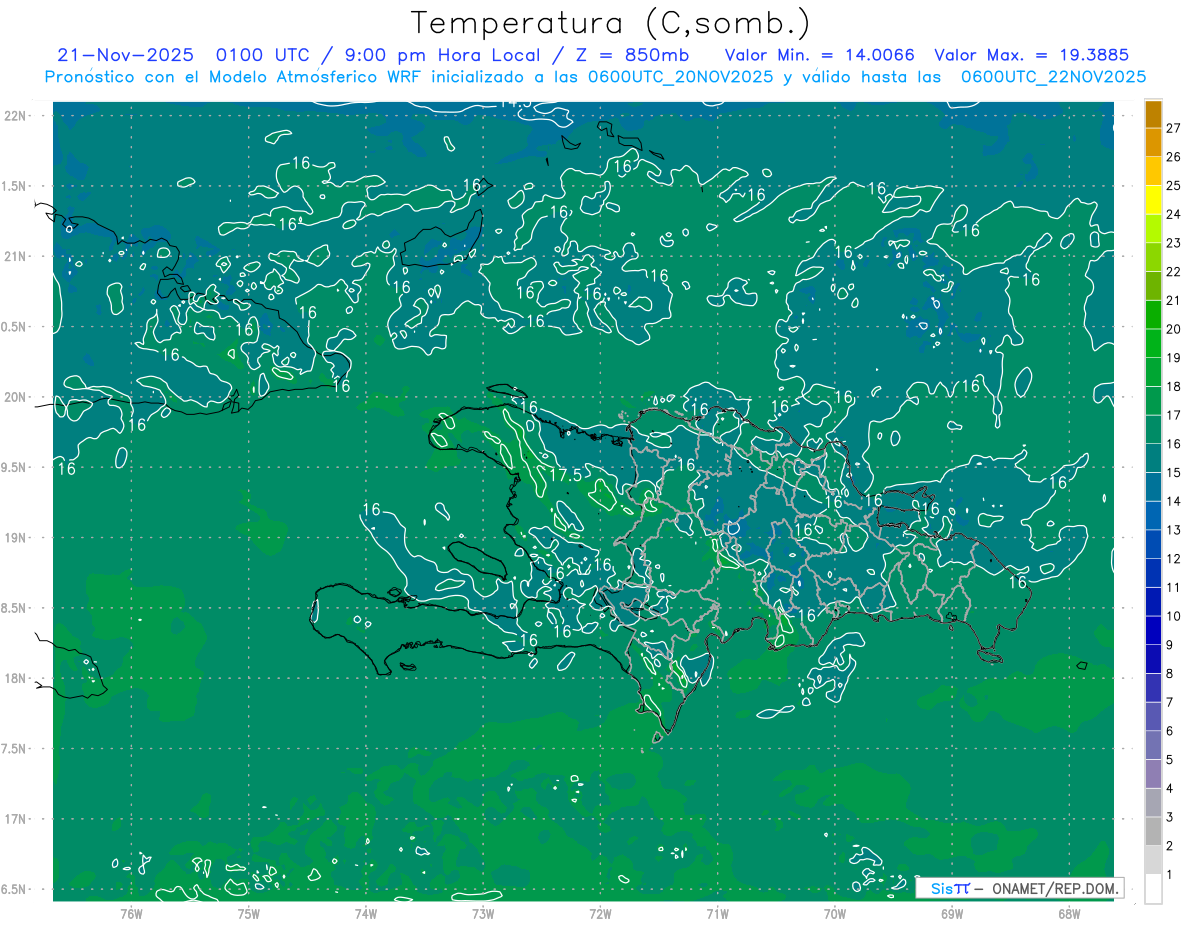Click 'Valor Max. = 19.3885' readout
This screenshot has height=927, width=1200.
[1031, 55]
